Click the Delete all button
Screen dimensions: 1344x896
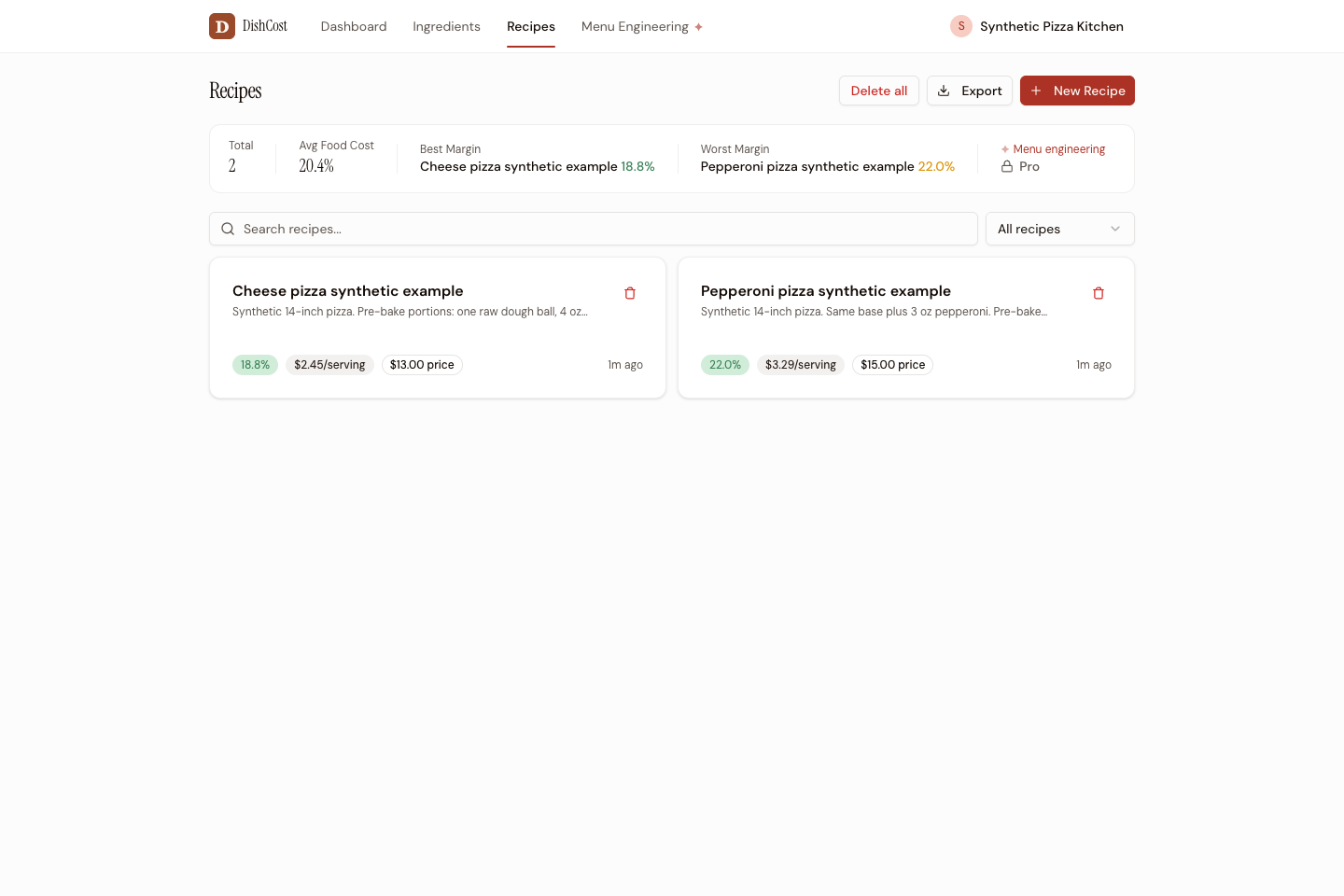pos(879,91)
